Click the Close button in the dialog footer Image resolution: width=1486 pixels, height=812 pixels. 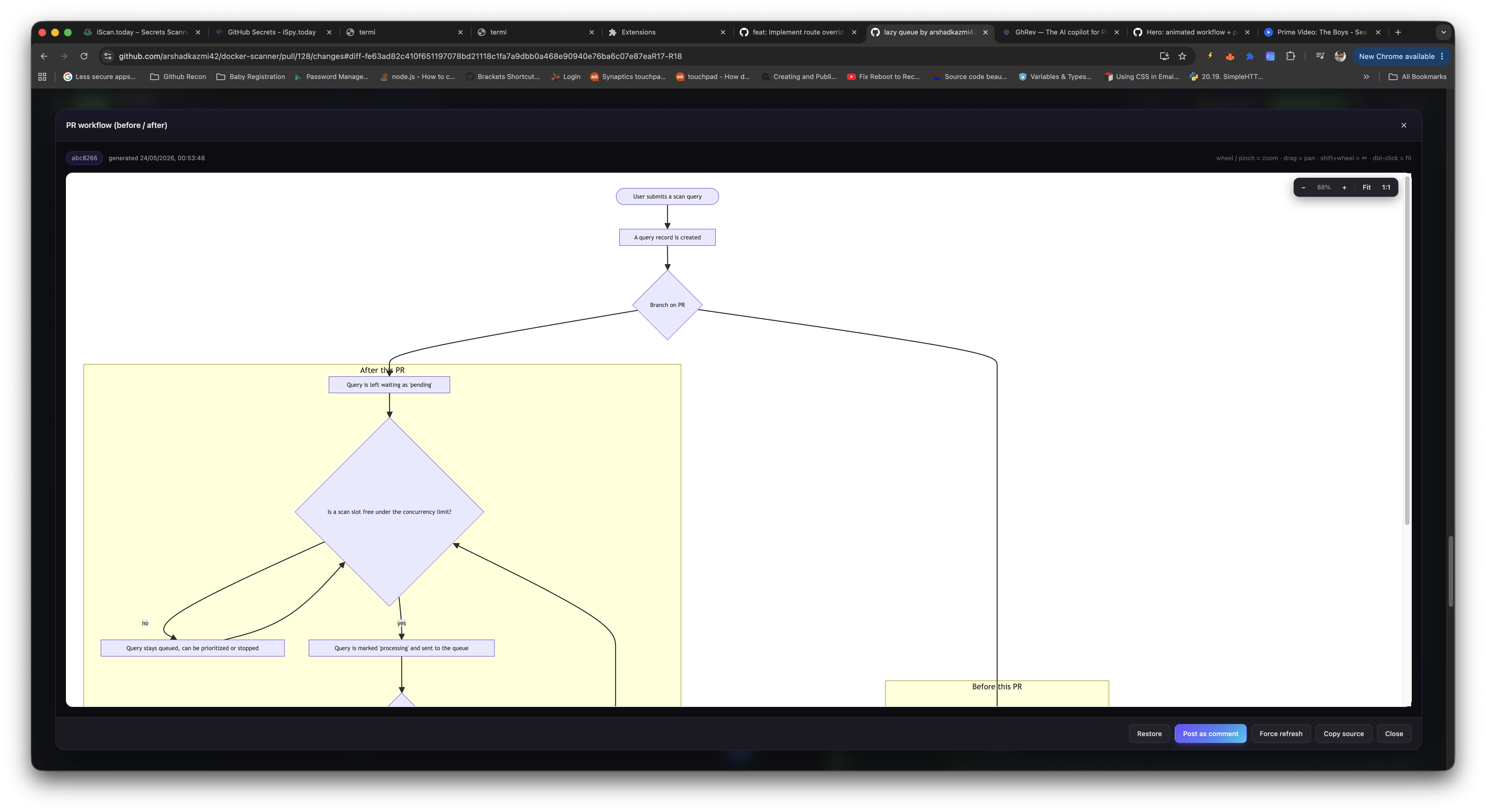tap(1394, 734)
